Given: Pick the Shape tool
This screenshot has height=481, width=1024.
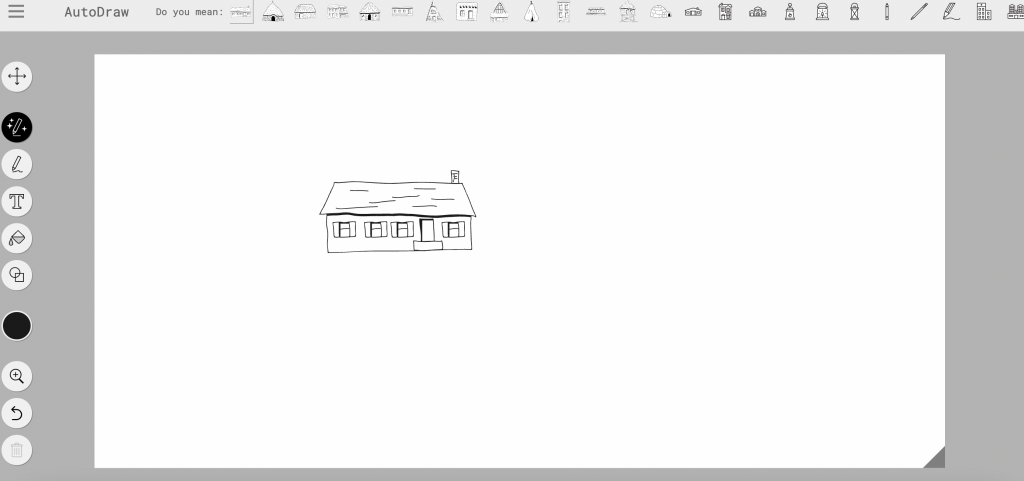Looking at the screenshot, I should tap(17, 275).
